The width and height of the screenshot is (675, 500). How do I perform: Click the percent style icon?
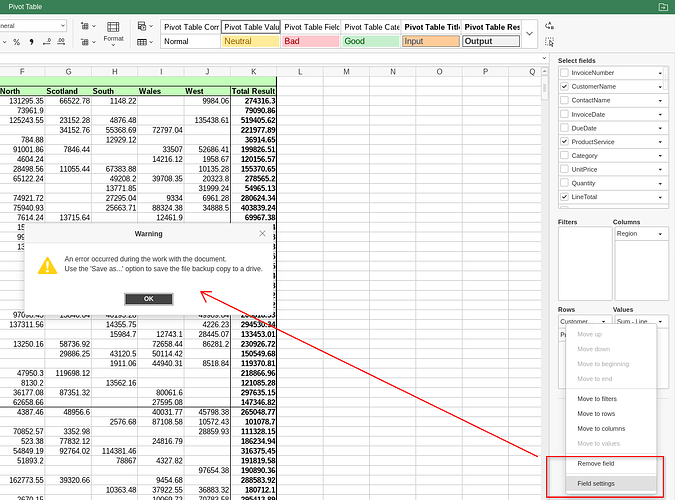click(18, 41)
